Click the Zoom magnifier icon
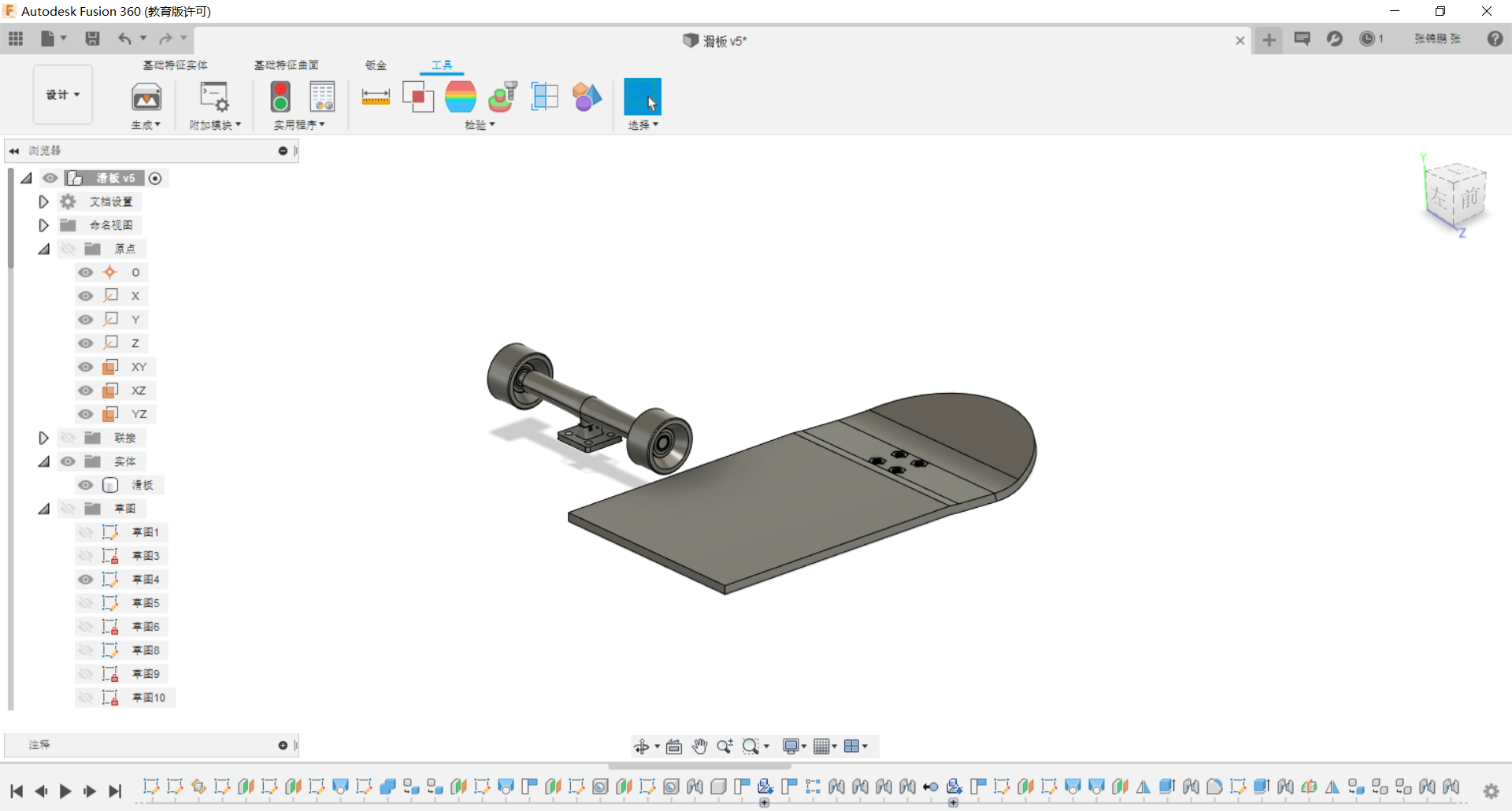Screen dimensions: 1512x811 click(x=724, y=746)
